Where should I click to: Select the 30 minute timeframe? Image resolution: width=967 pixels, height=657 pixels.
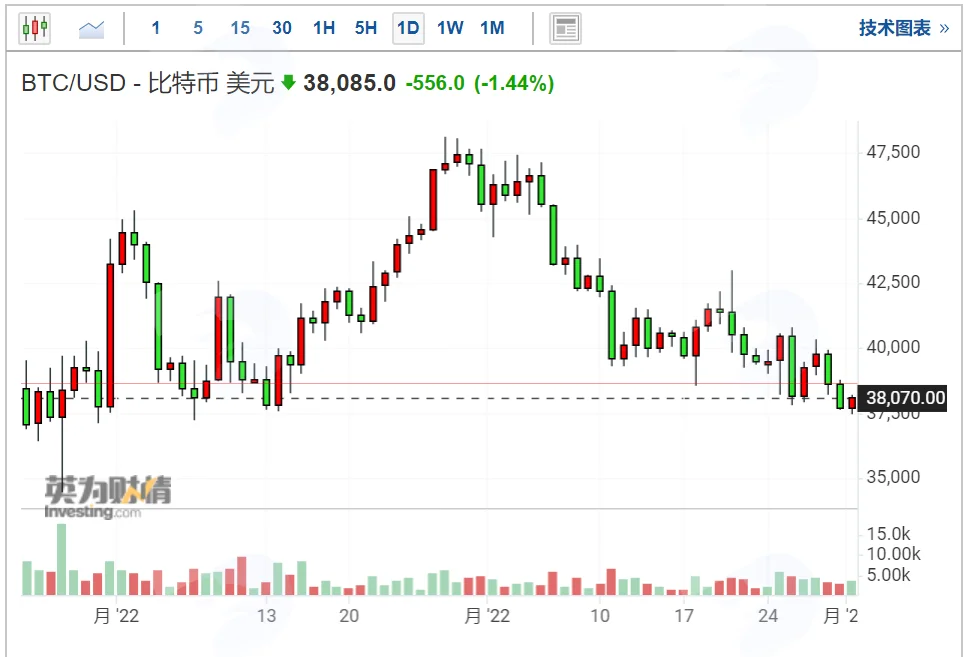point(282,28)
